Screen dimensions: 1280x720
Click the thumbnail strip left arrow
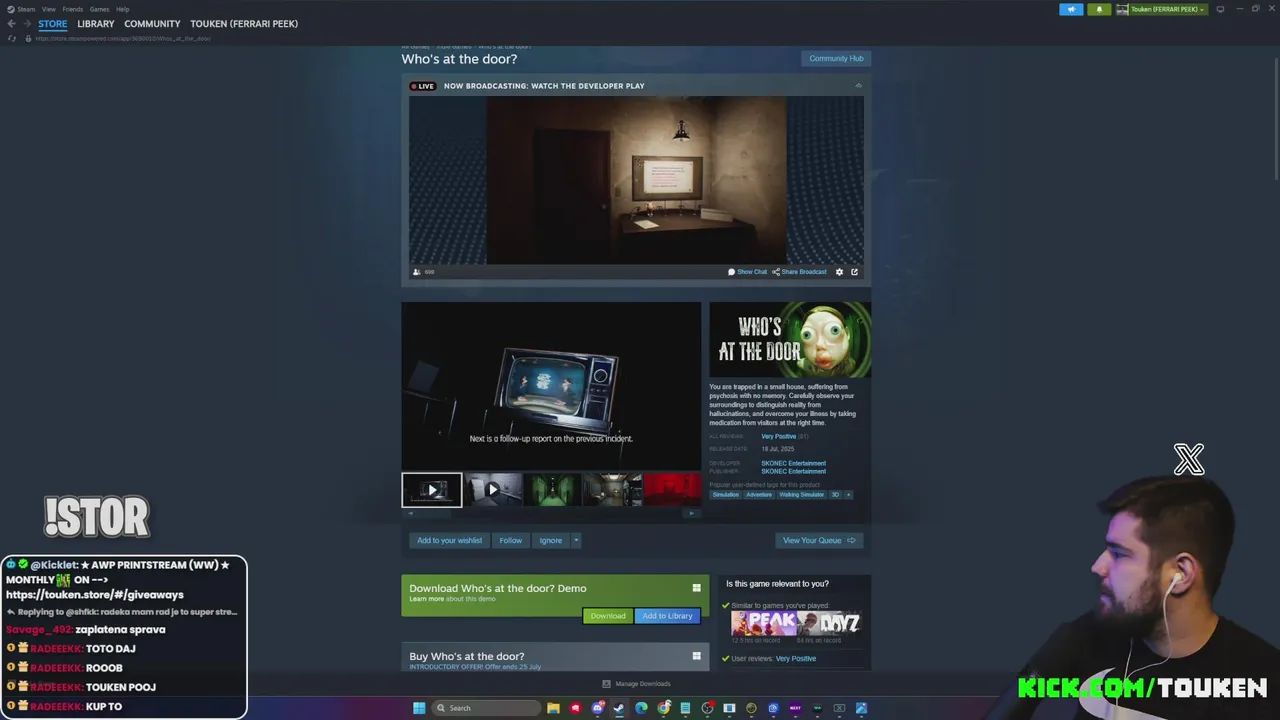(410, 513)
